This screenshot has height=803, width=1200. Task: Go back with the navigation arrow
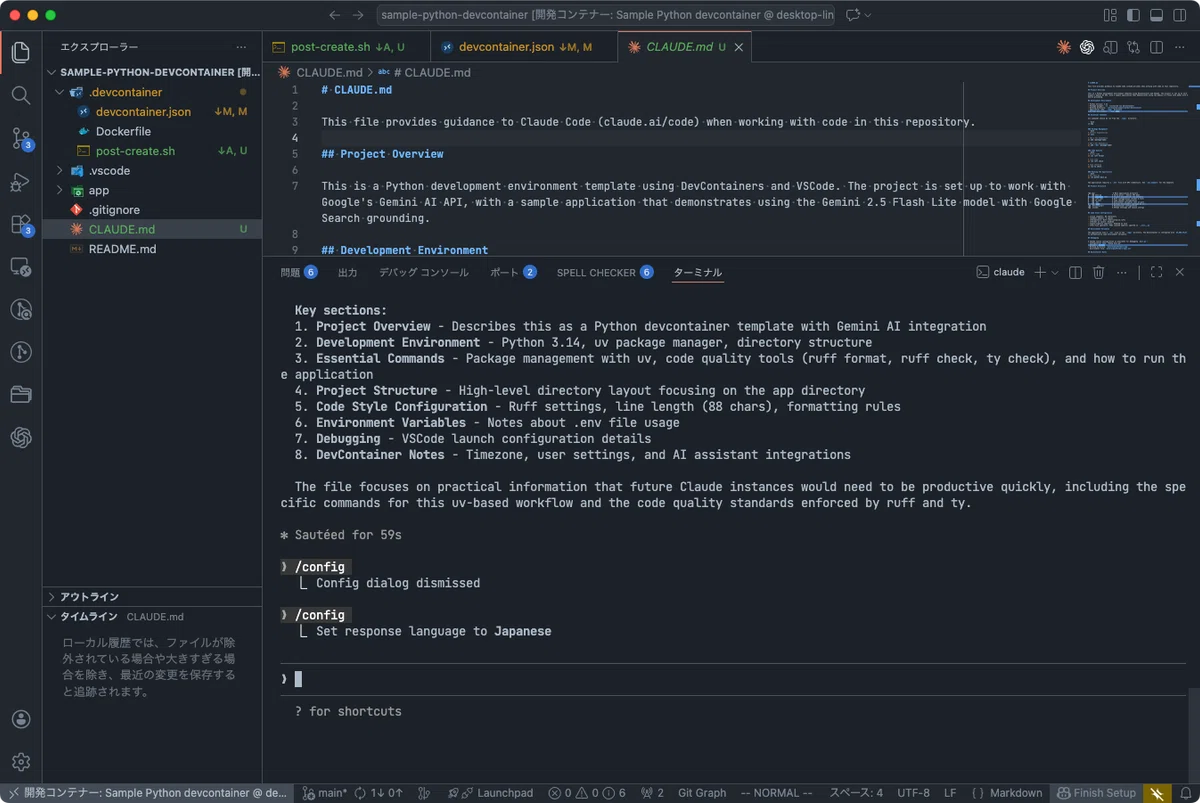click(x=335, y=15)
